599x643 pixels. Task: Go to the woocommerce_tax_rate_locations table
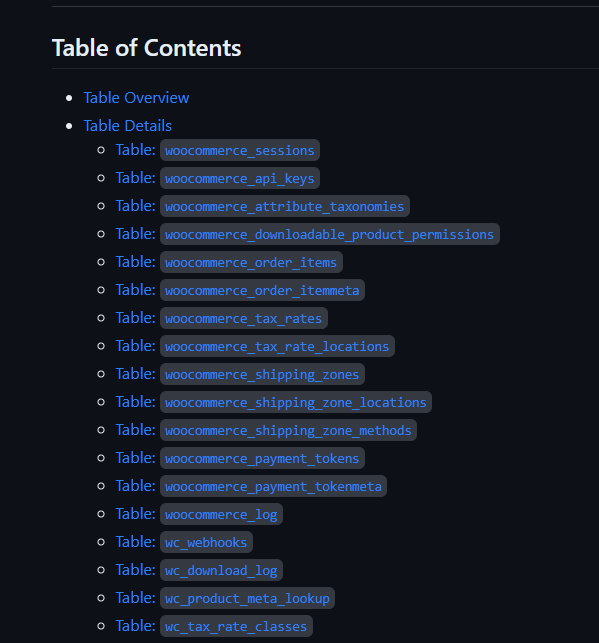tap(255, 346)
